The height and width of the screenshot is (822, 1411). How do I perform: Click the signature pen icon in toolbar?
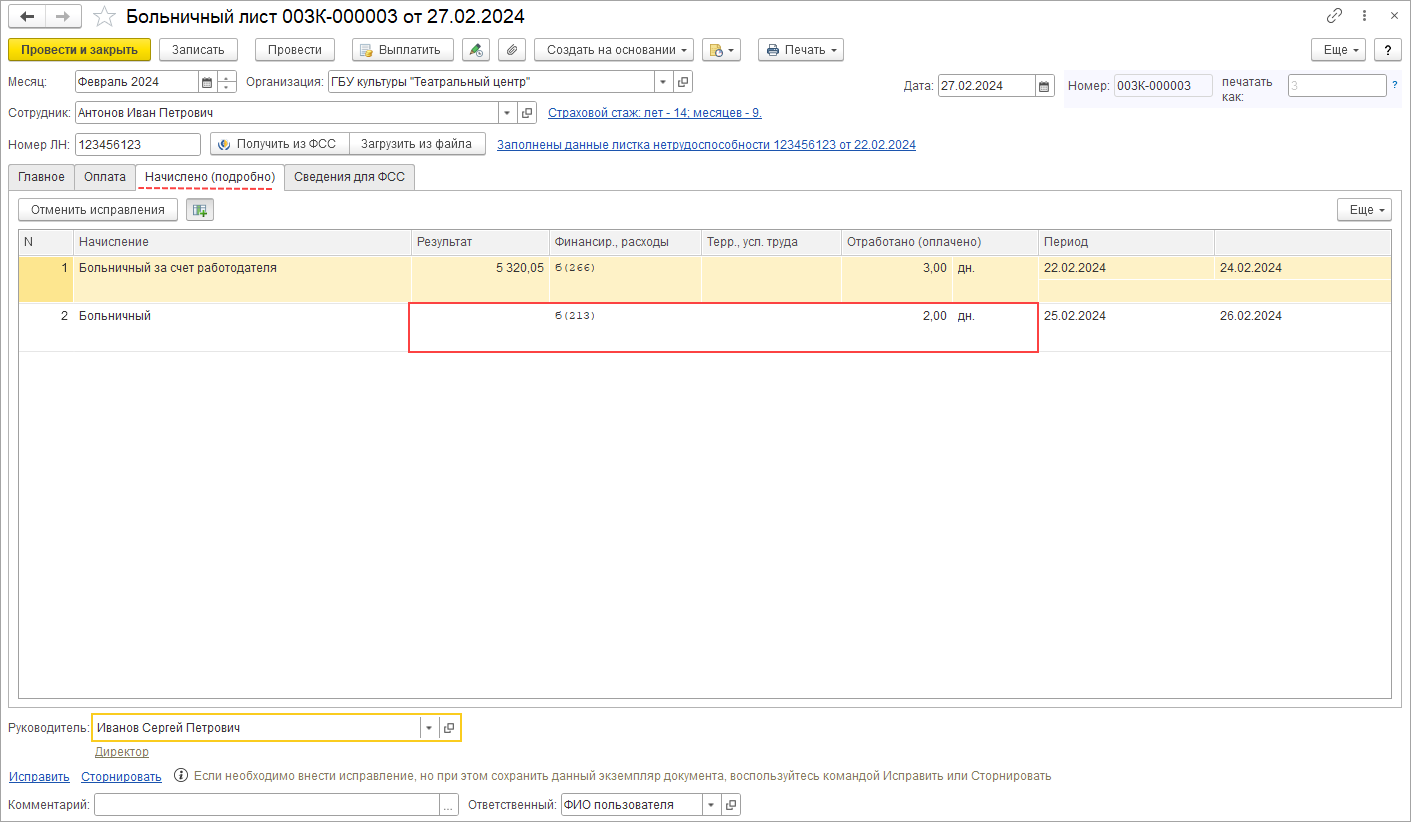click(476, 50)
